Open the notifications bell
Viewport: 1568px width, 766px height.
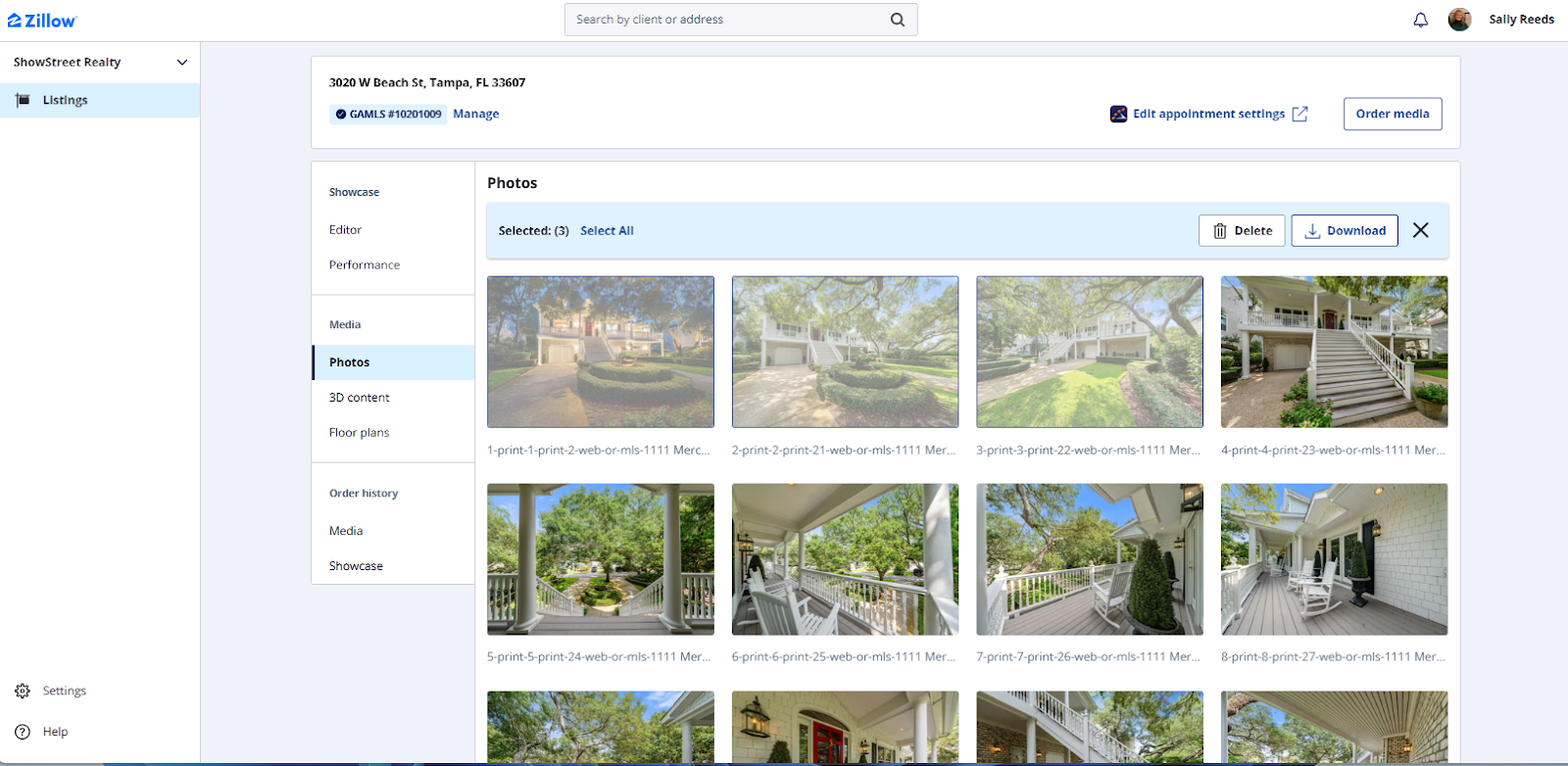pos(1420,20)
